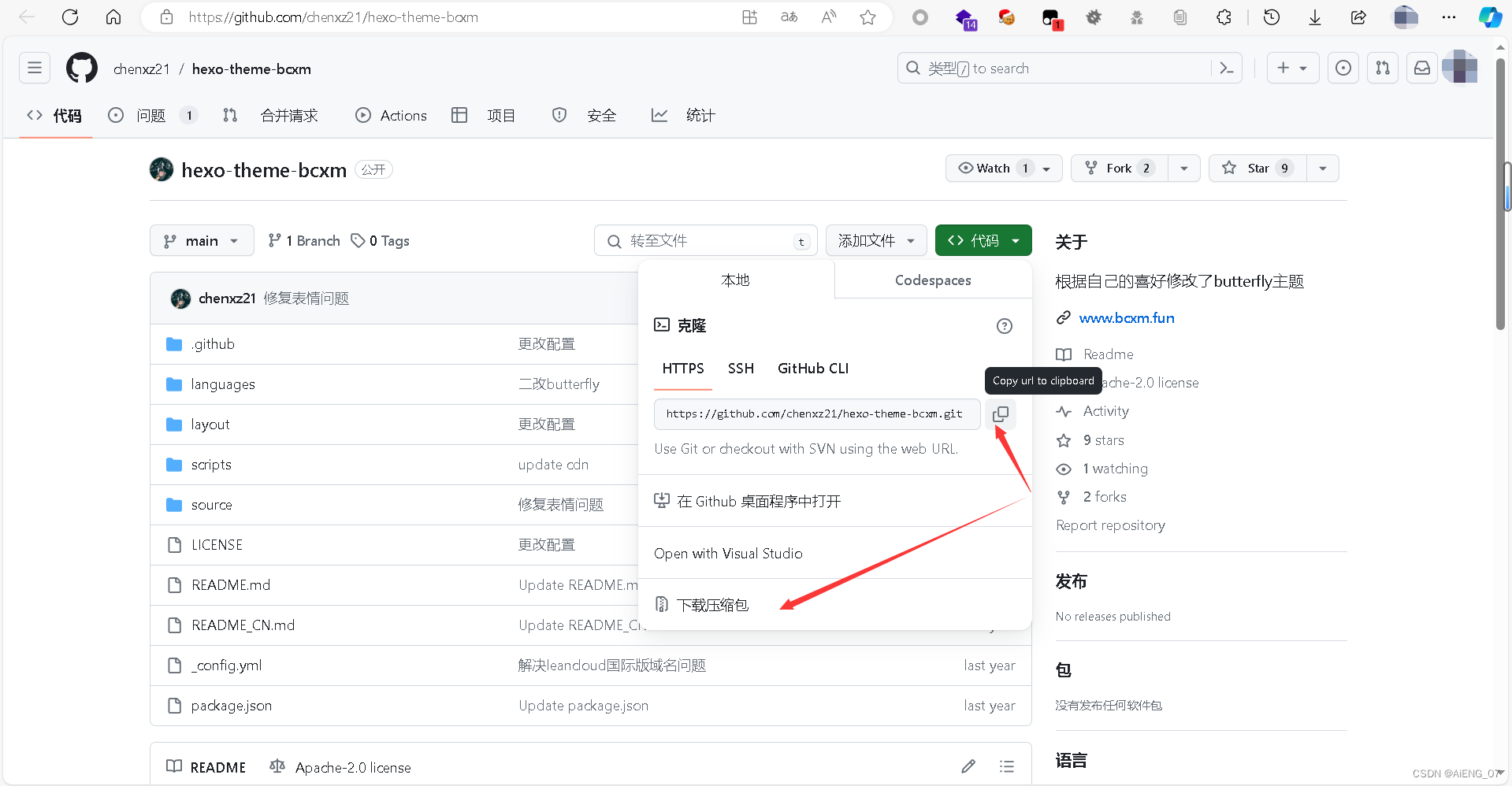Click the 转至文件 search field
Image resolution: width=1512 pixels, height=786 pixels.
[706, 240]
